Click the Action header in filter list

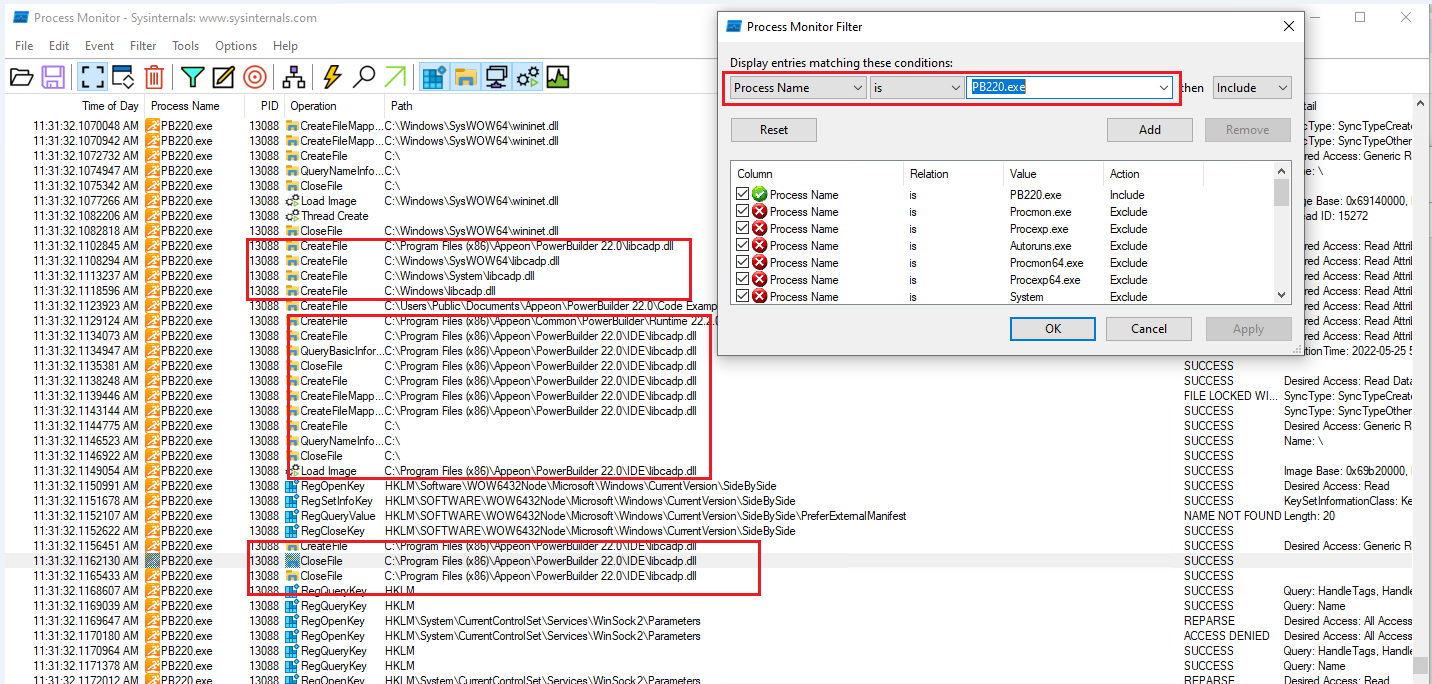pos(1125,174)
